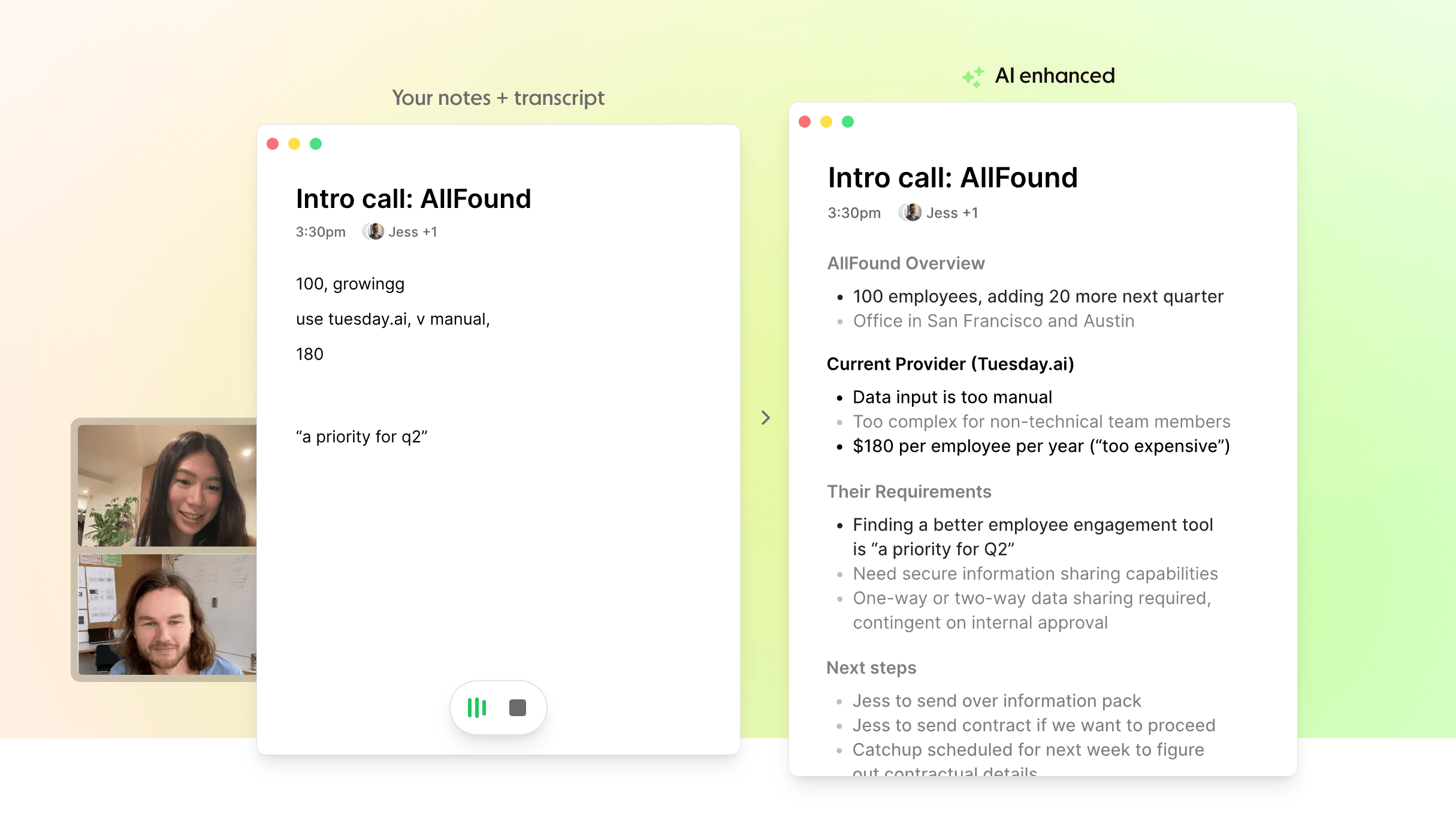
Task: Close the left notes window with red dot
Action: pos(273,144)
